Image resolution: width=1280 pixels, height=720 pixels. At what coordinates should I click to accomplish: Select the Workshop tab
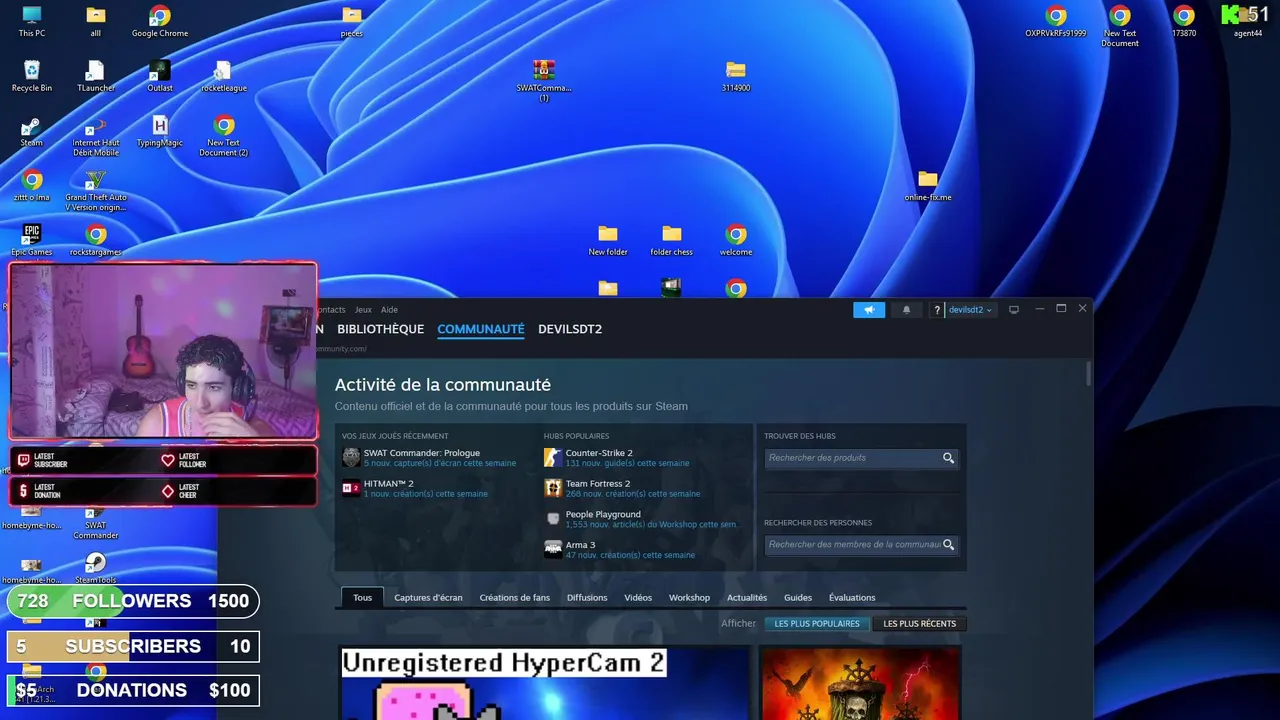point(689,598)
